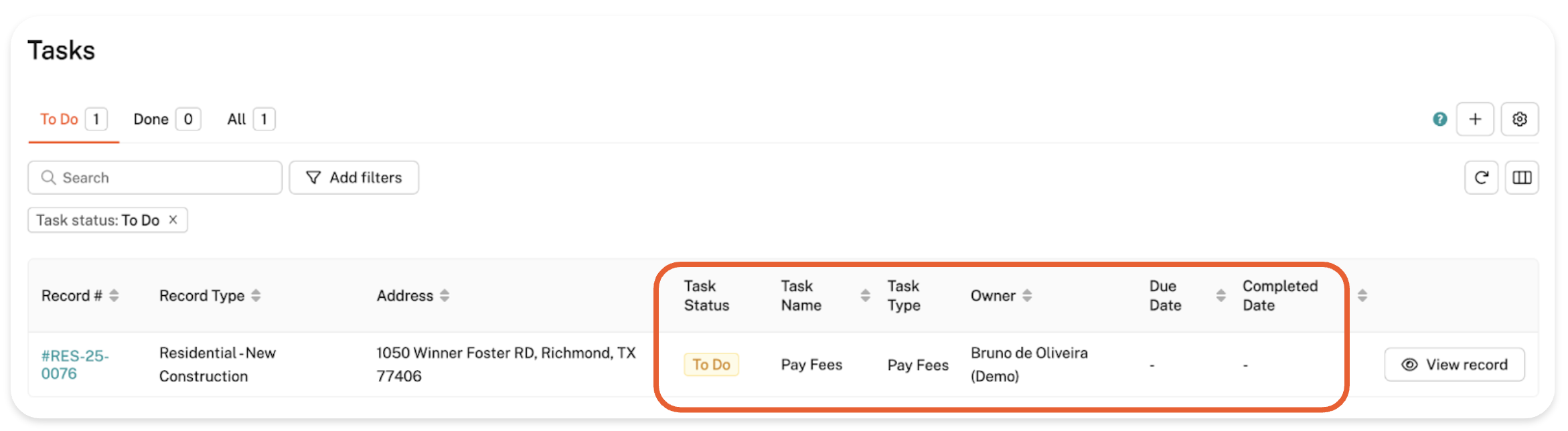Sort by Completed Date column

pyautogui.click(x=1362, y=295)
